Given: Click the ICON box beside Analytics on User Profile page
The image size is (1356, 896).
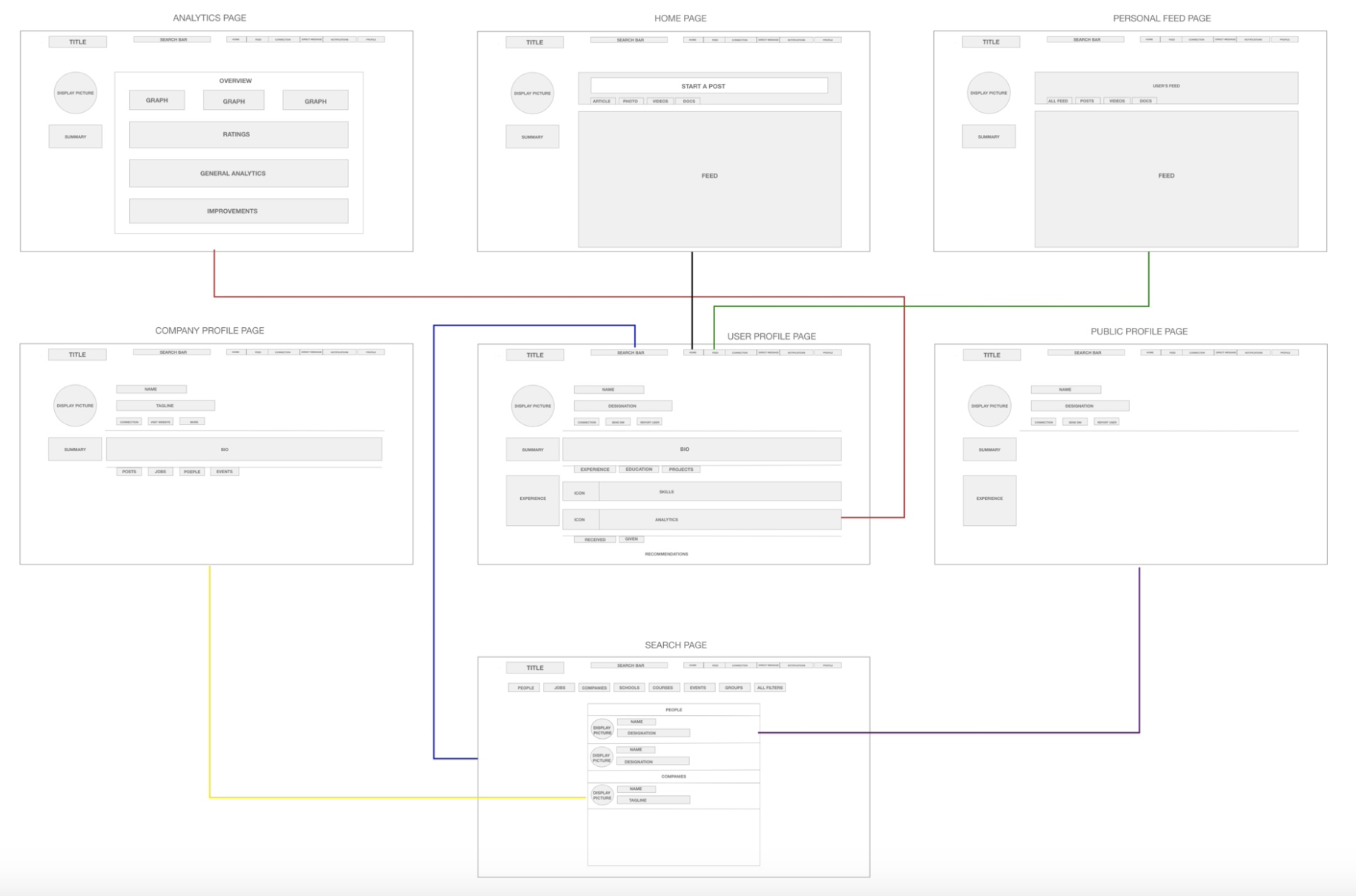Looking at the screenshot, I should coord(580,520).
